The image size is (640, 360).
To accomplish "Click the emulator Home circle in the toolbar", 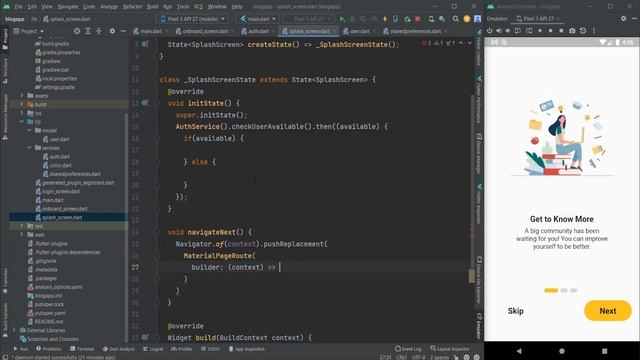I will click(x=550, y=31).
